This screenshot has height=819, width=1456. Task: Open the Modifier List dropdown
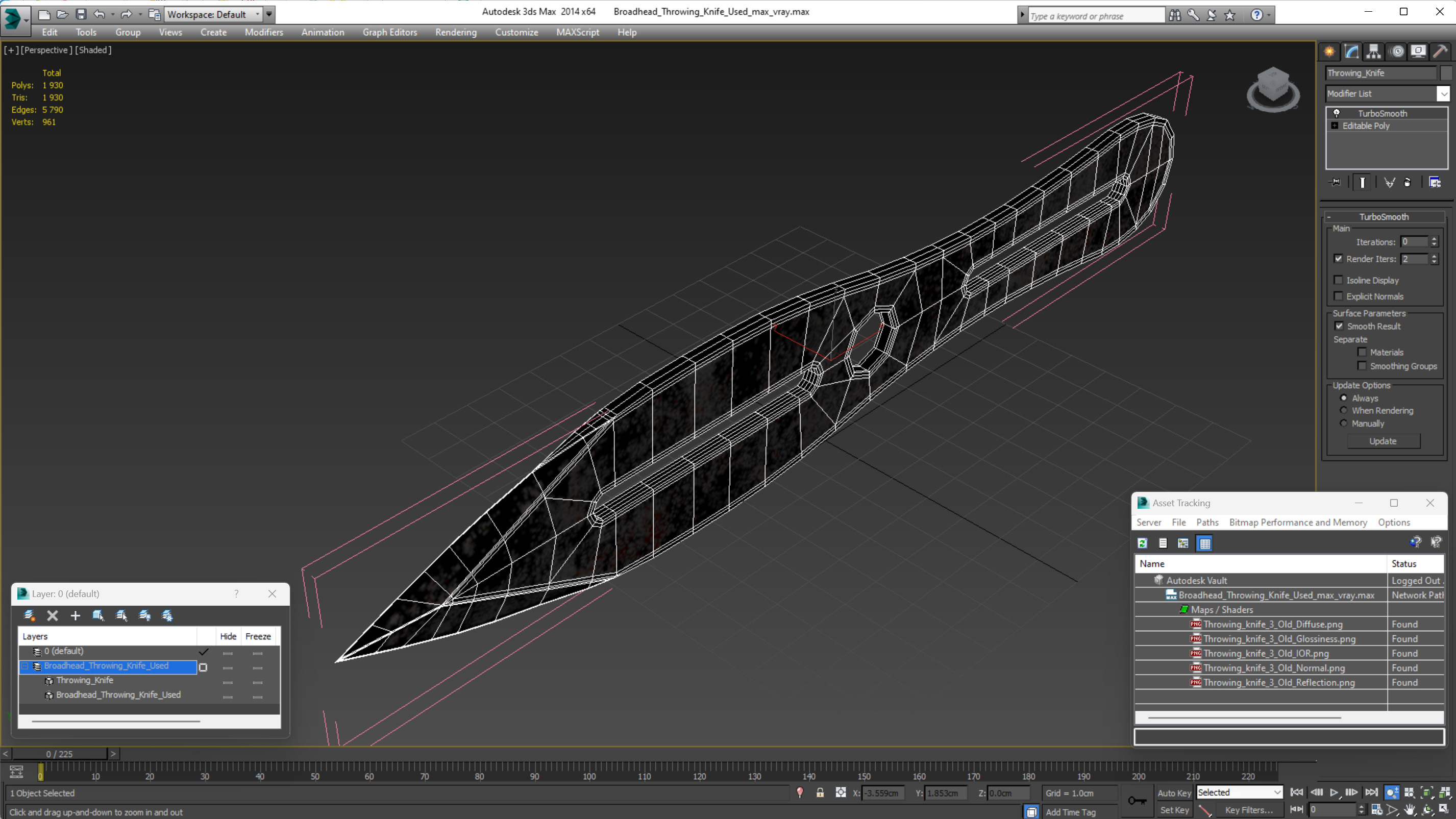click(x=1443, y=94)
